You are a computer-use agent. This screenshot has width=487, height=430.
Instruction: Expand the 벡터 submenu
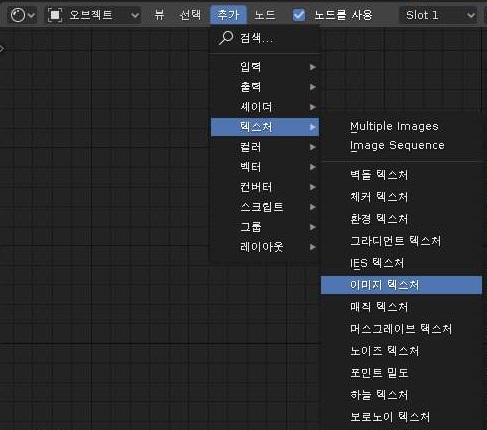265,167
